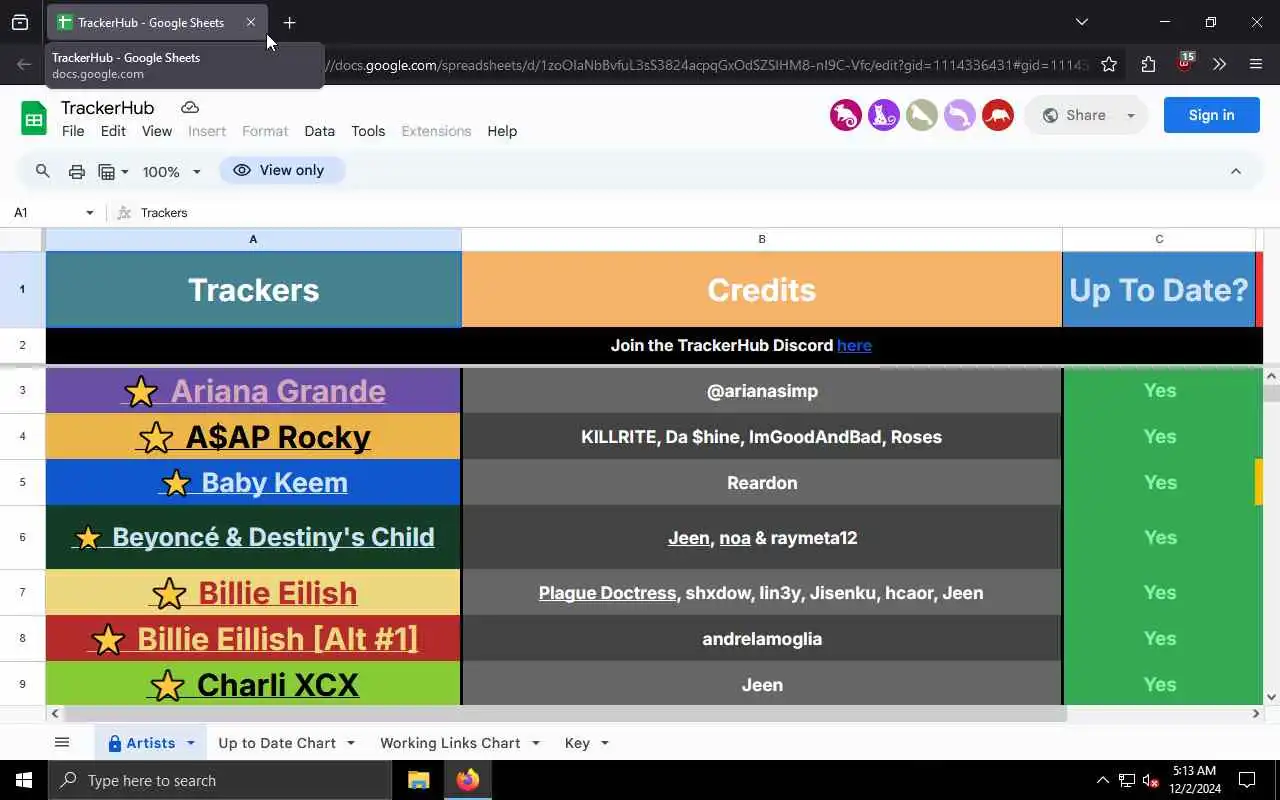Click the red anonymous viewer avatar

[x=998, y=115]
